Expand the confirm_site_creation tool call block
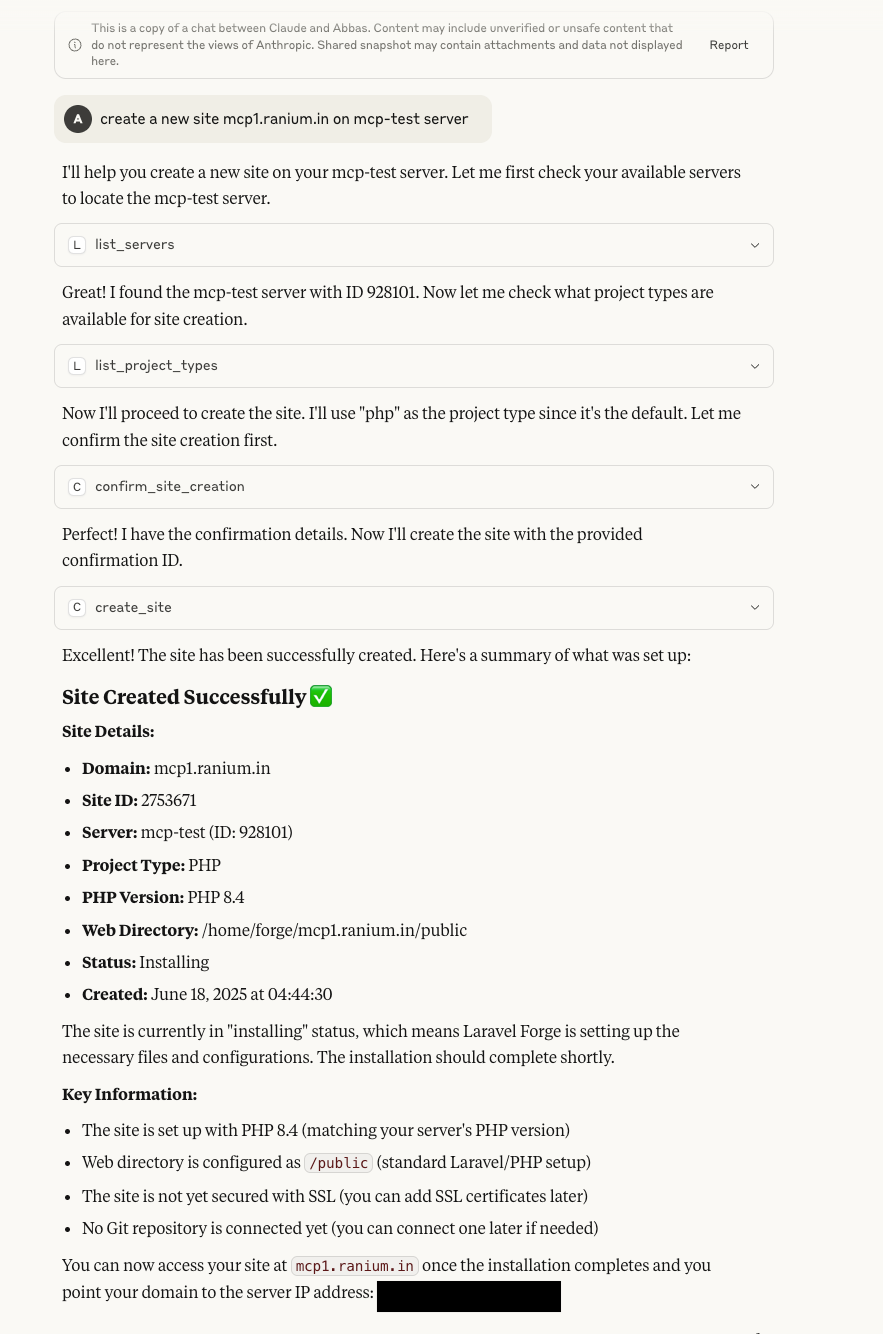This screenshot has height=1334, width=883. coord(755,486)
